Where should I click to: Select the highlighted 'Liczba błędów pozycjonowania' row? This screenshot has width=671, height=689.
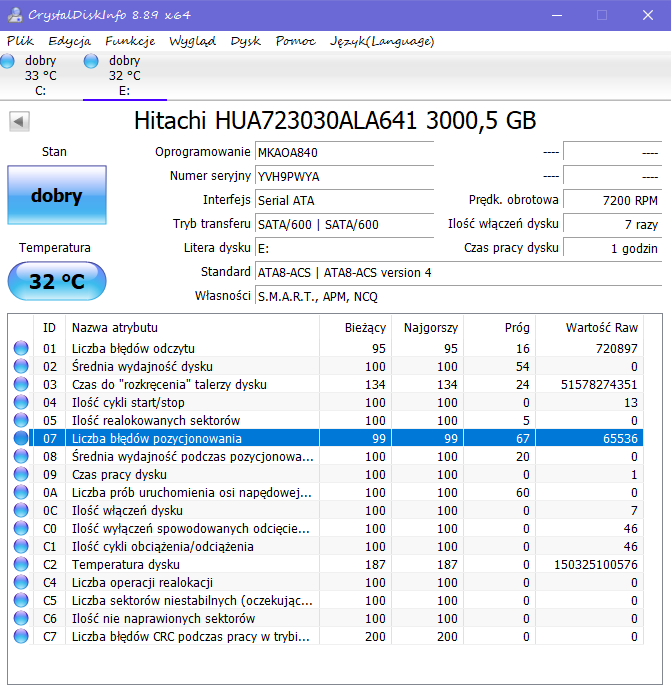326,438
